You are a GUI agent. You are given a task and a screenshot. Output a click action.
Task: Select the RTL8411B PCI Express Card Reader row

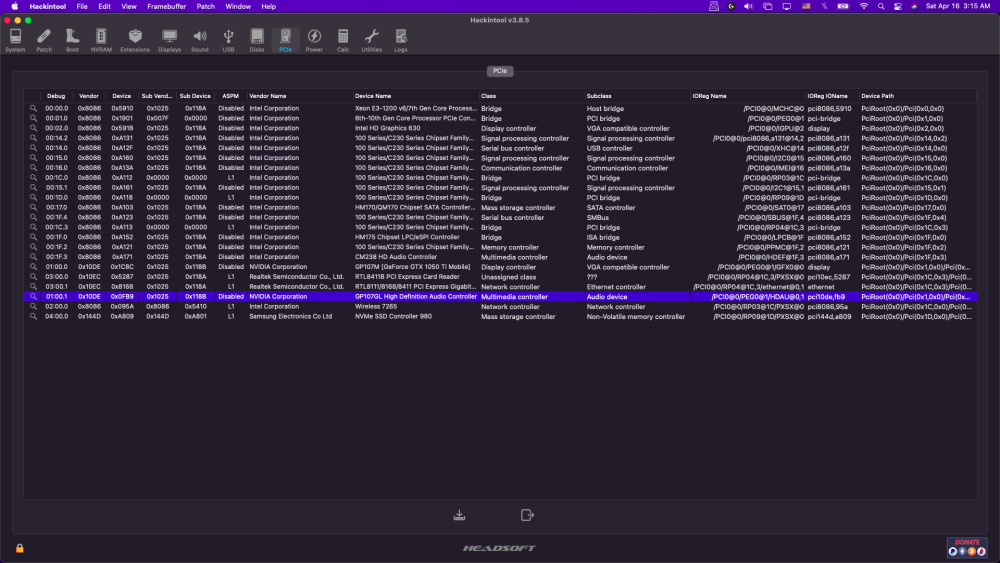pos(500,277)
